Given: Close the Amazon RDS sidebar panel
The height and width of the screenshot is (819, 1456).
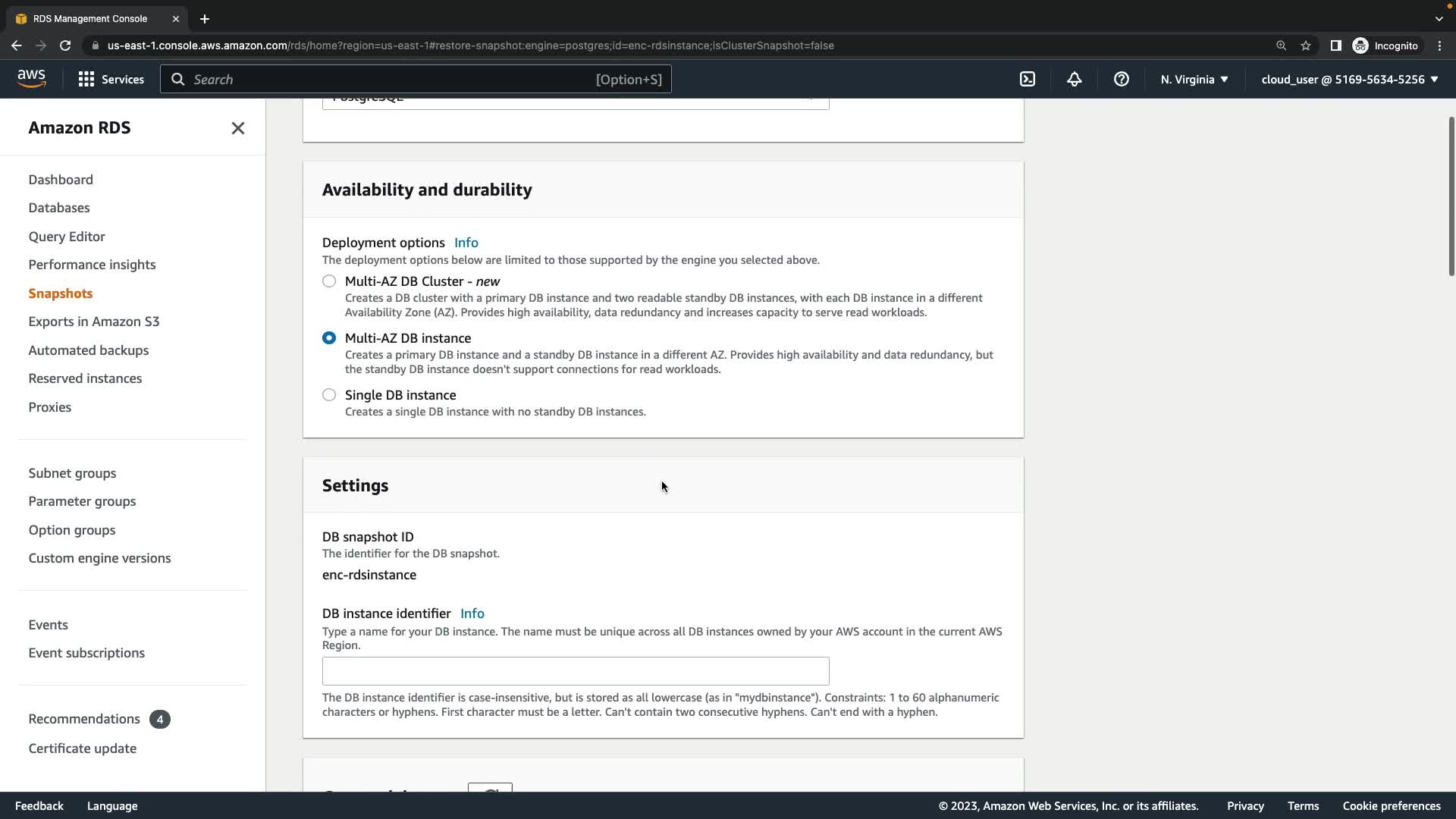Looking at the screenshot, I should coord(237,128).
